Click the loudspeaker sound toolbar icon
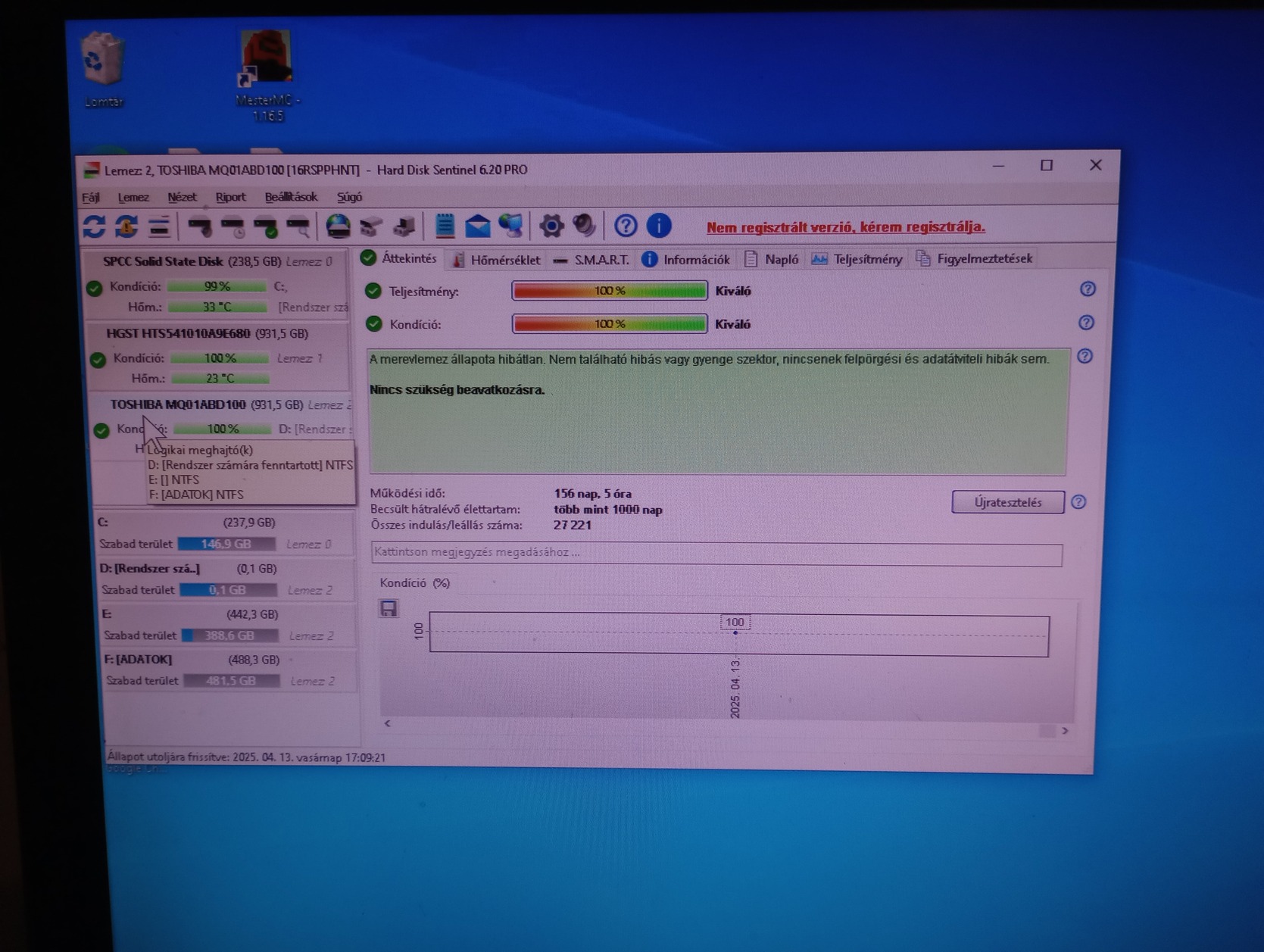1264x952 pixels. 584,226
